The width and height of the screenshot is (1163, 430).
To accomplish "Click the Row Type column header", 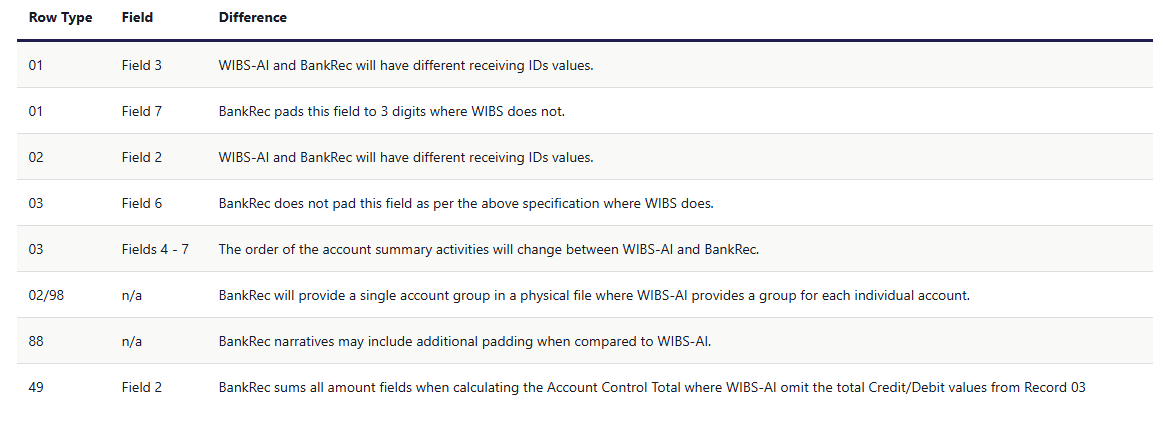I will 60,18.
